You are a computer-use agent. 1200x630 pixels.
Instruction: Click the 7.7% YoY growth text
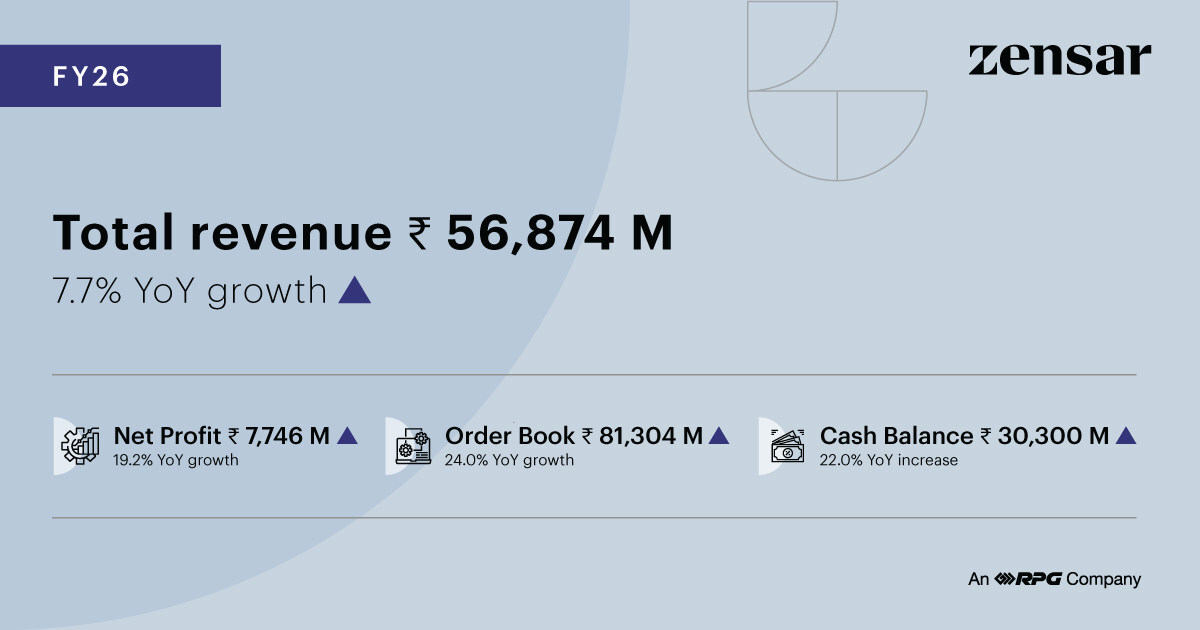pyautogui.click(x=189, y=291)
